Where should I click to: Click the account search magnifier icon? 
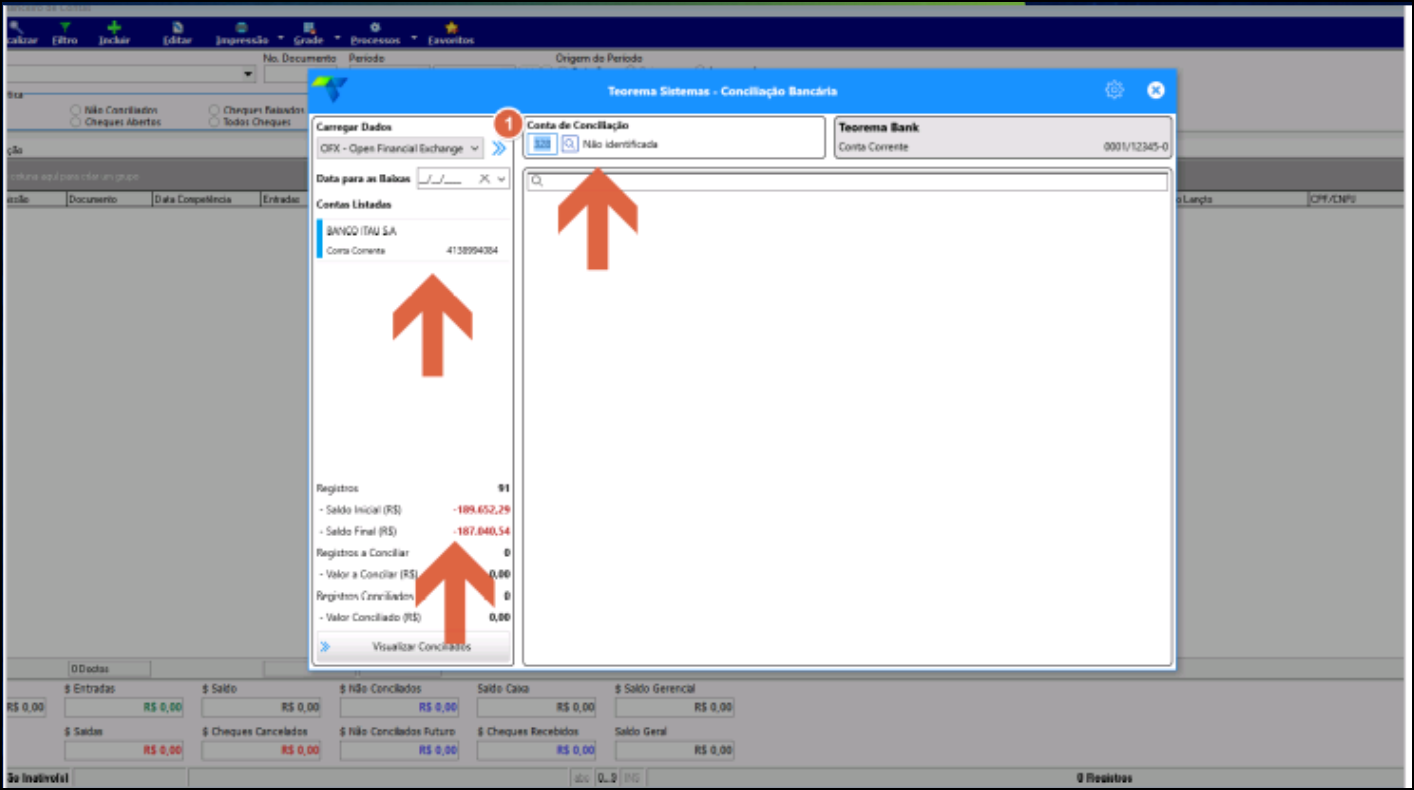click(x=569, y=144)
